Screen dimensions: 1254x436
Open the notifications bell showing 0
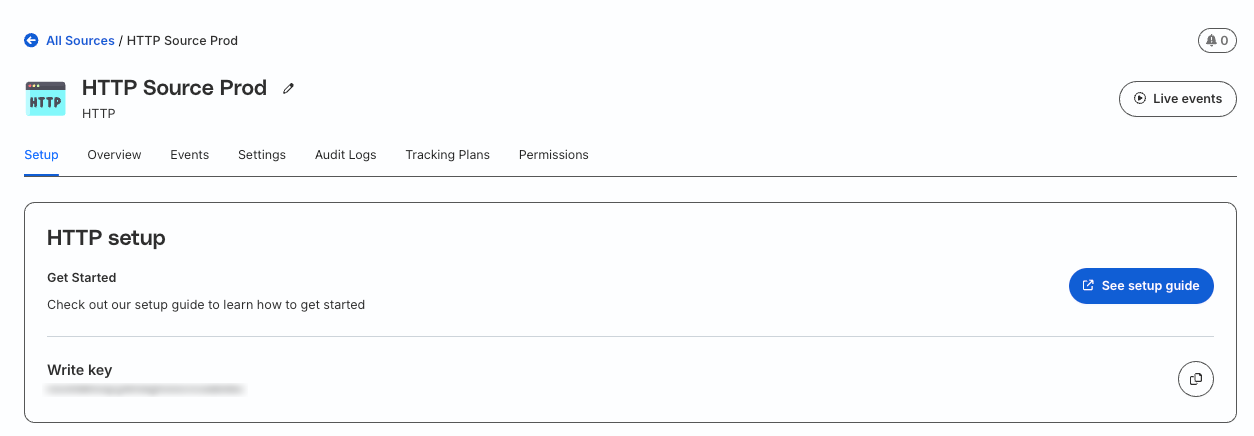[x=1216, y=41]
